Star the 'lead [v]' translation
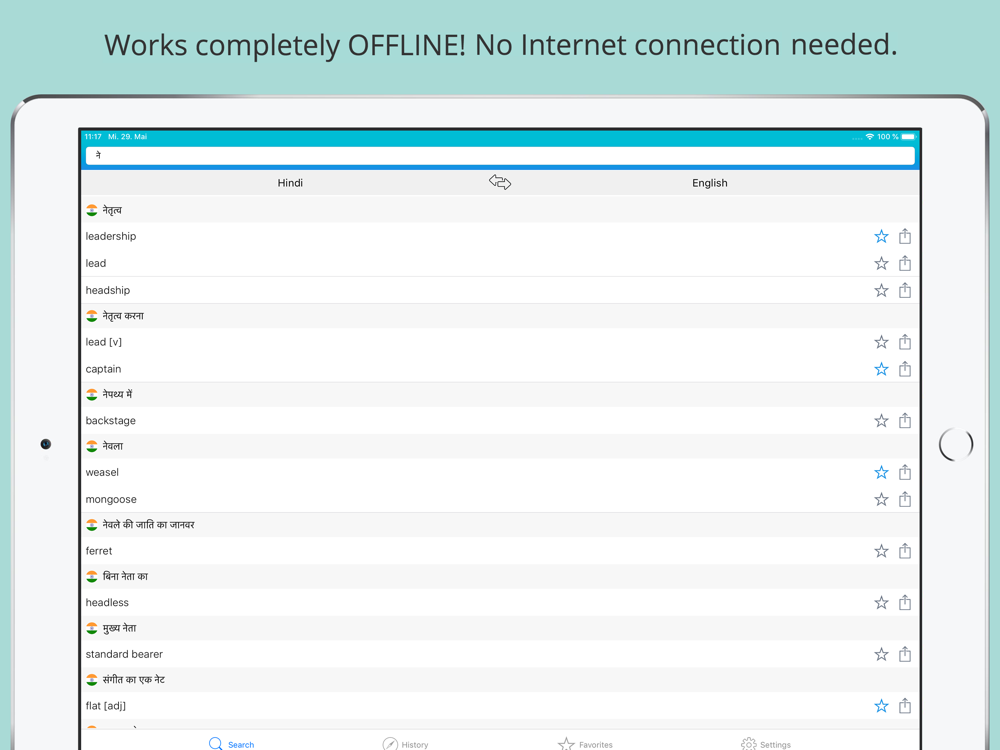This screenshot has width=1000, height=750. coord(881,343)
